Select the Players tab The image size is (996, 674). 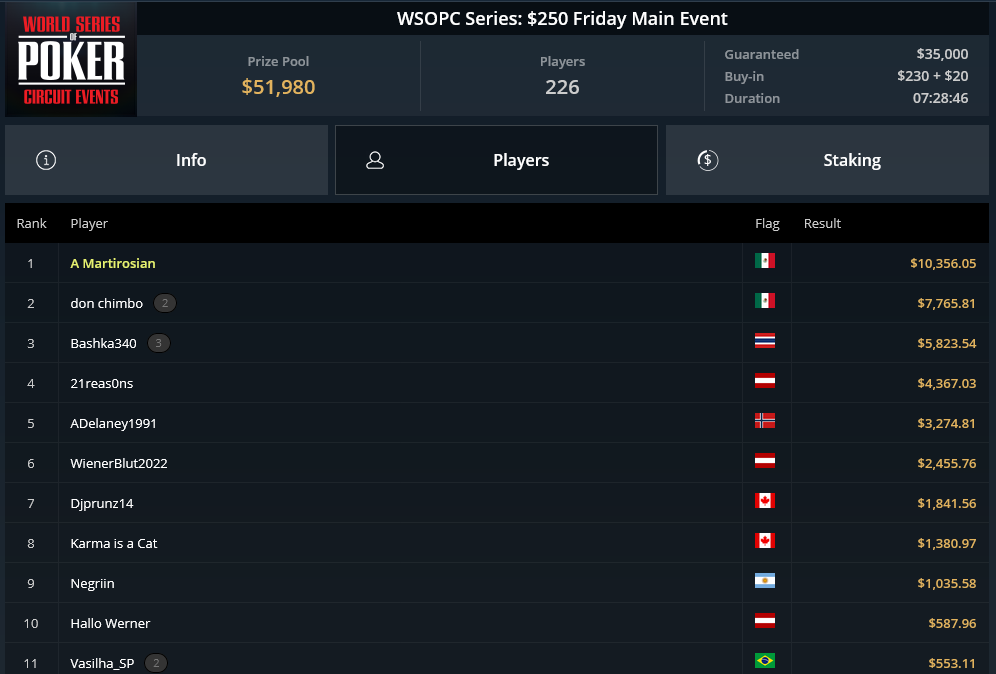click(x=496, y=160)
